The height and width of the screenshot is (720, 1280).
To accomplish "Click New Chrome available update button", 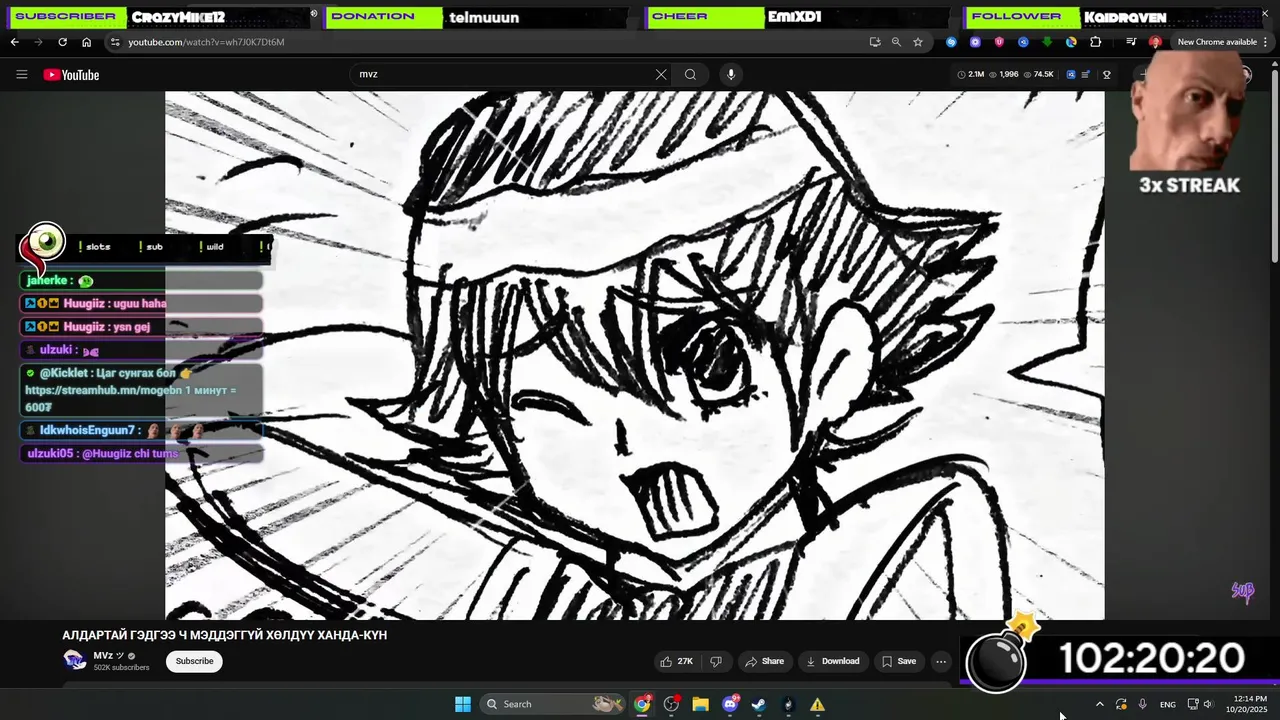I will (1217, 42).
